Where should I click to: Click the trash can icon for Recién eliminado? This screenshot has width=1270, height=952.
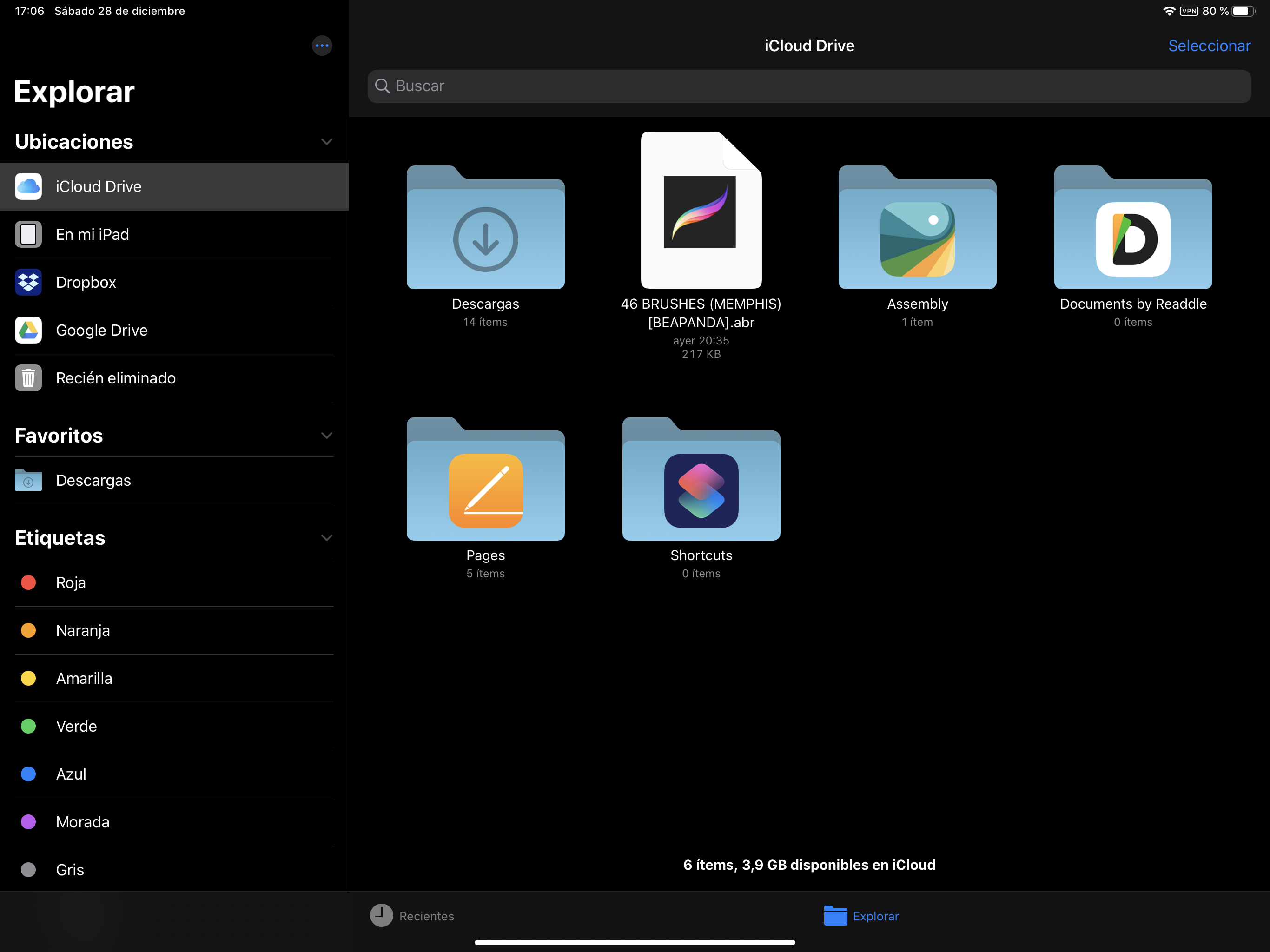pyautogui.click(x=28, y=378)
